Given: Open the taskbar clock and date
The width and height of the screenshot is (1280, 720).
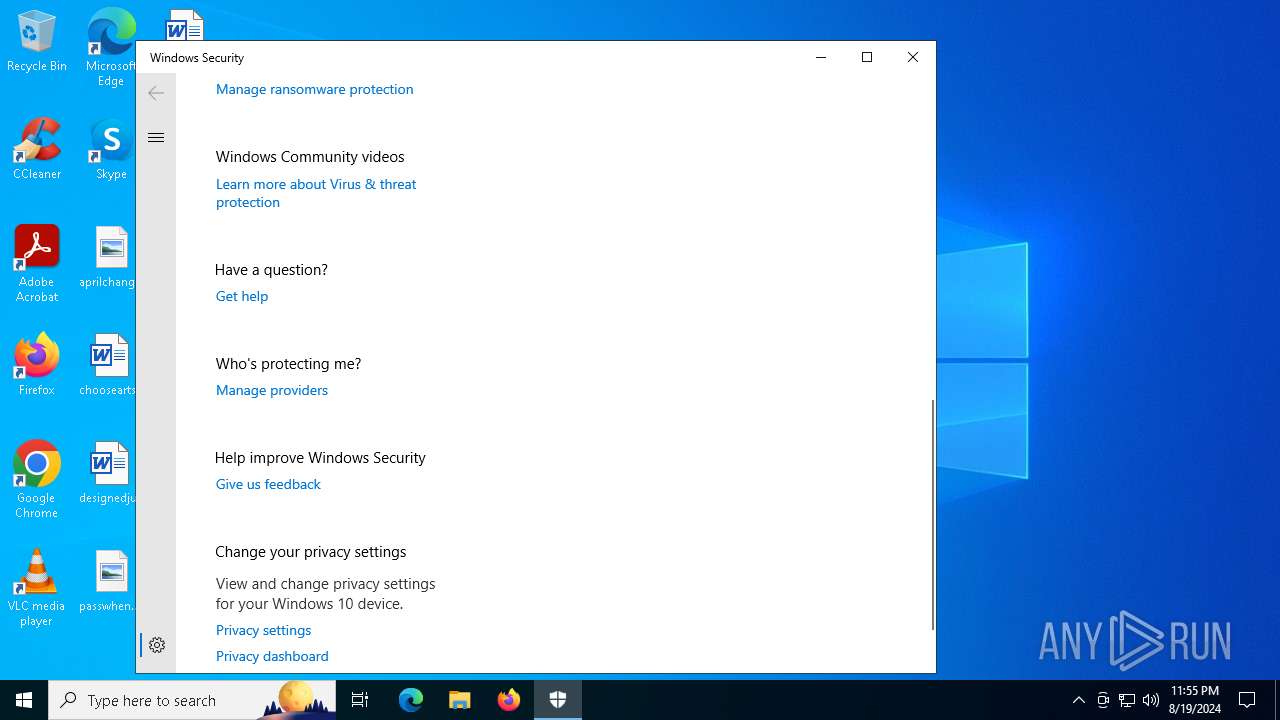Looking at the screenshot, I should pos(1195,700).
